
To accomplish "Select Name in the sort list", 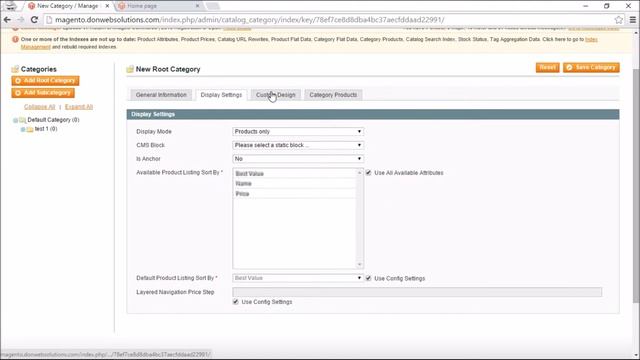I will click(295, 184).
